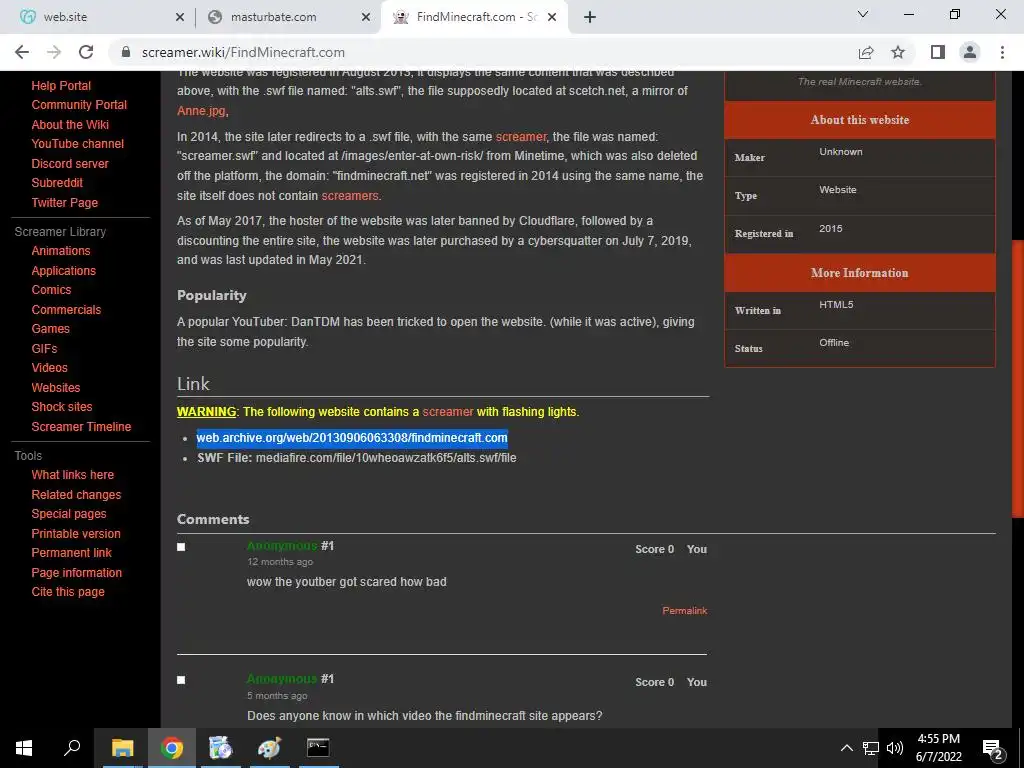
Task: Open Page information
Action: point(76,572)
